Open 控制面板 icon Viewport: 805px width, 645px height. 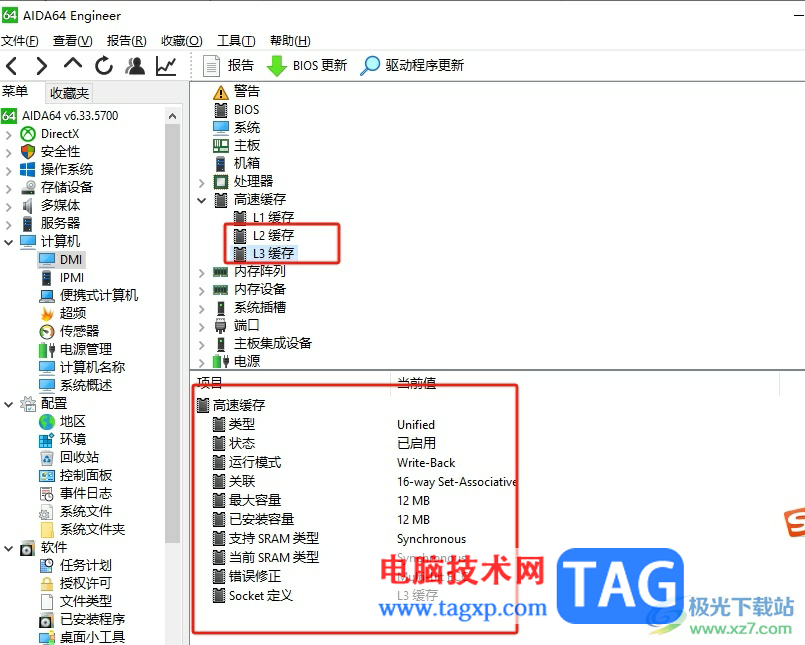pos(47,476)
